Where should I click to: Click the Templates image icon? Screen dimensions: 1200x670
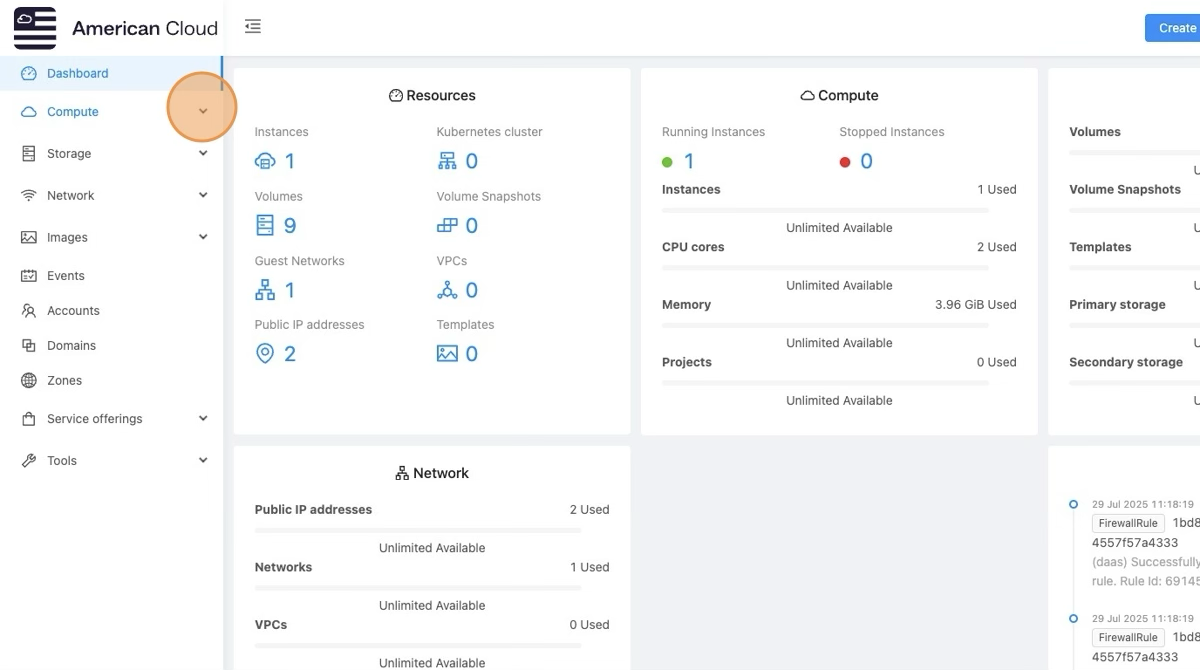click(447, 354)
